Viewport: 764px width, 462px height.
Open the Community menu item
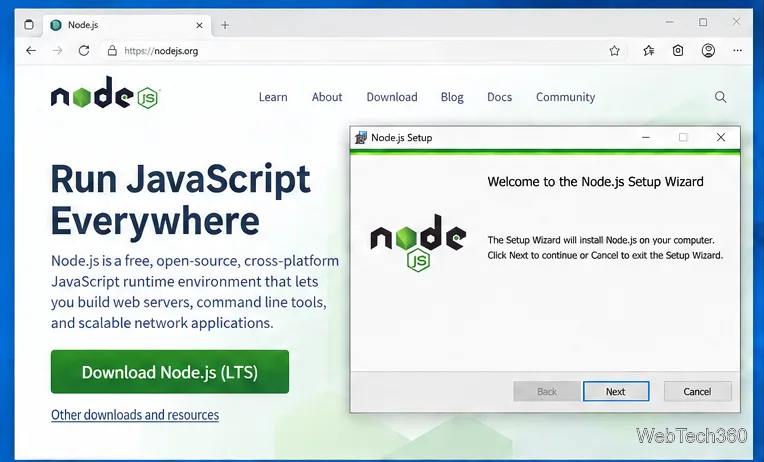(x=565, y=97)
